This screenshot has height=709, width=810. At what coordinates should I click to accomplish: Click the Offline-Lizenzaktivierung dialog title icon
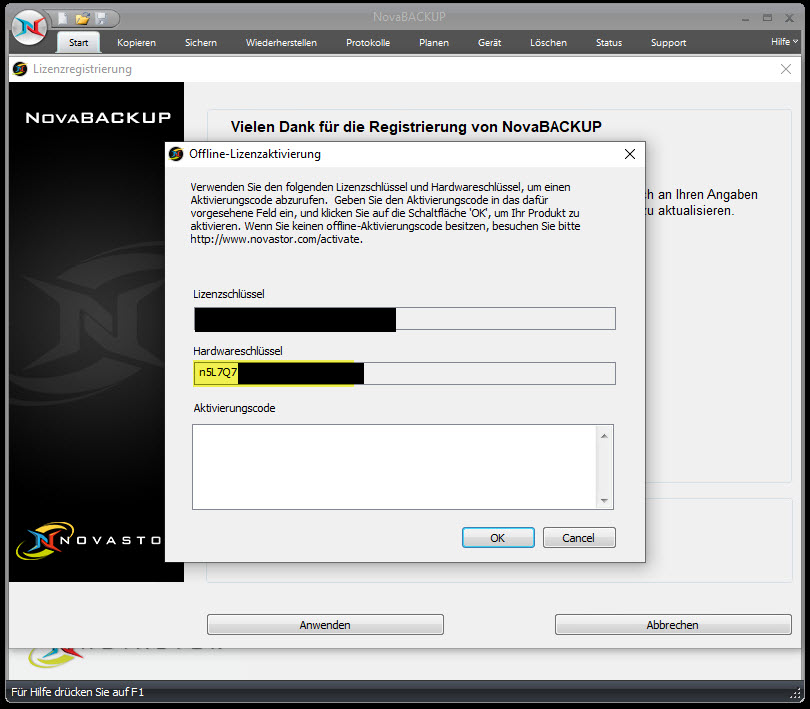176,154
